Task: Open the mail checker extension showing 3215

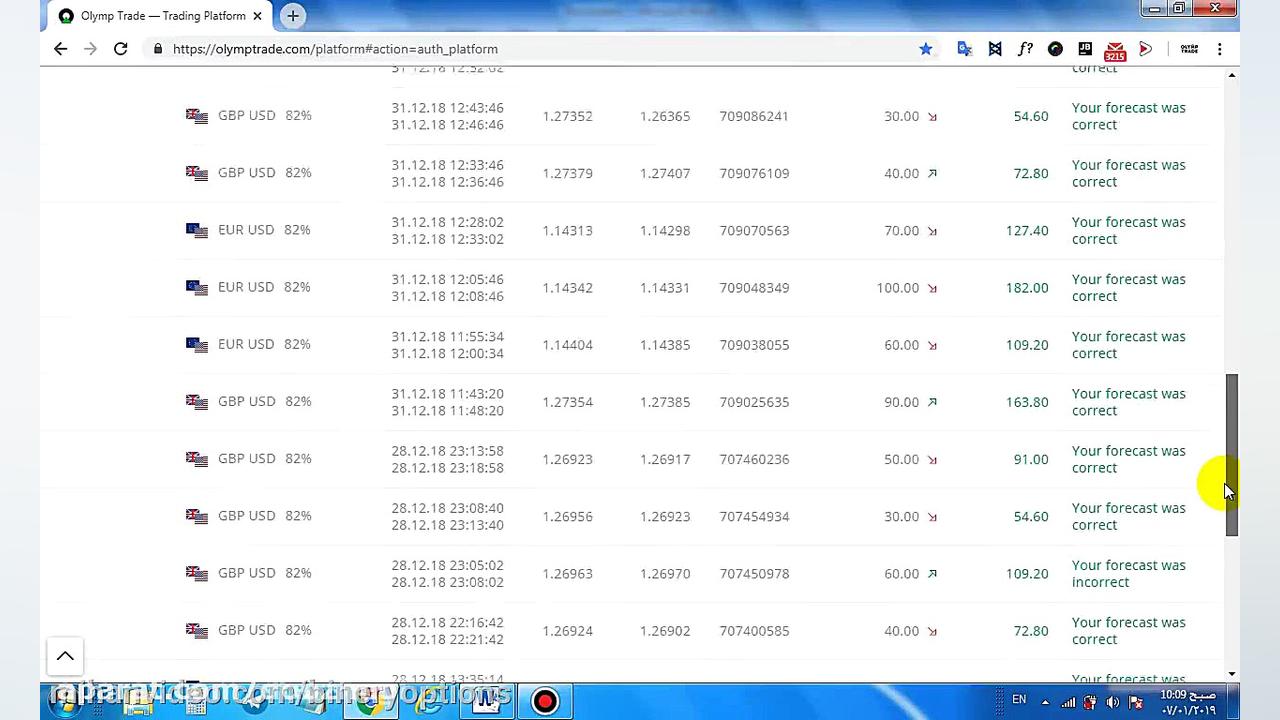Action: coord(1115,50)
